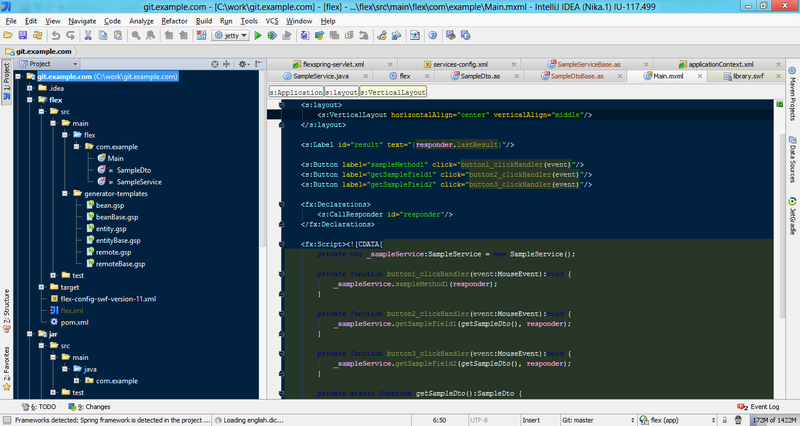Switch to the applicationContext.xml tab
This screenshot has width=800, height=426.
720,64
